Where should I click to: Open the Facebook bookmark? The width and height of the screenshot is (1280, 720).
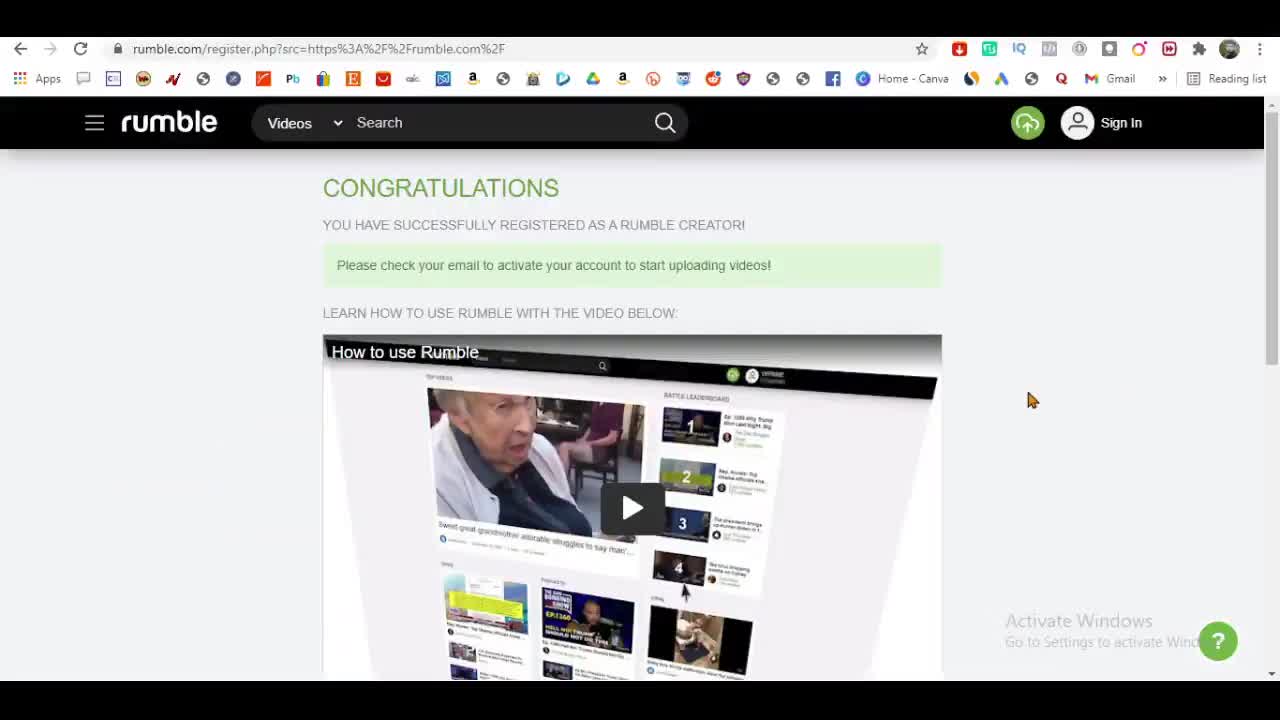[x=833, y=79]
